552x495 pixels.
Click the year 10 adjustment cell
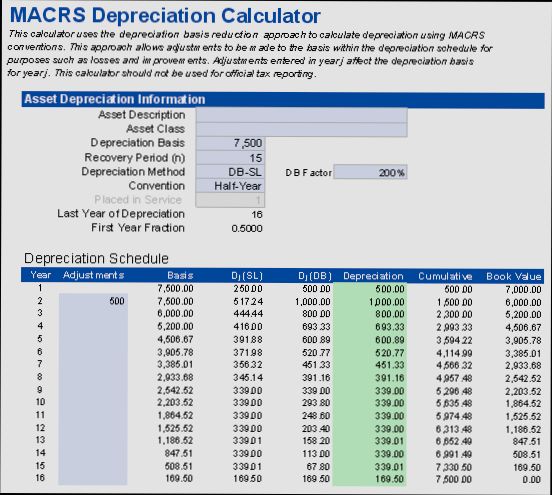point(93,402)
